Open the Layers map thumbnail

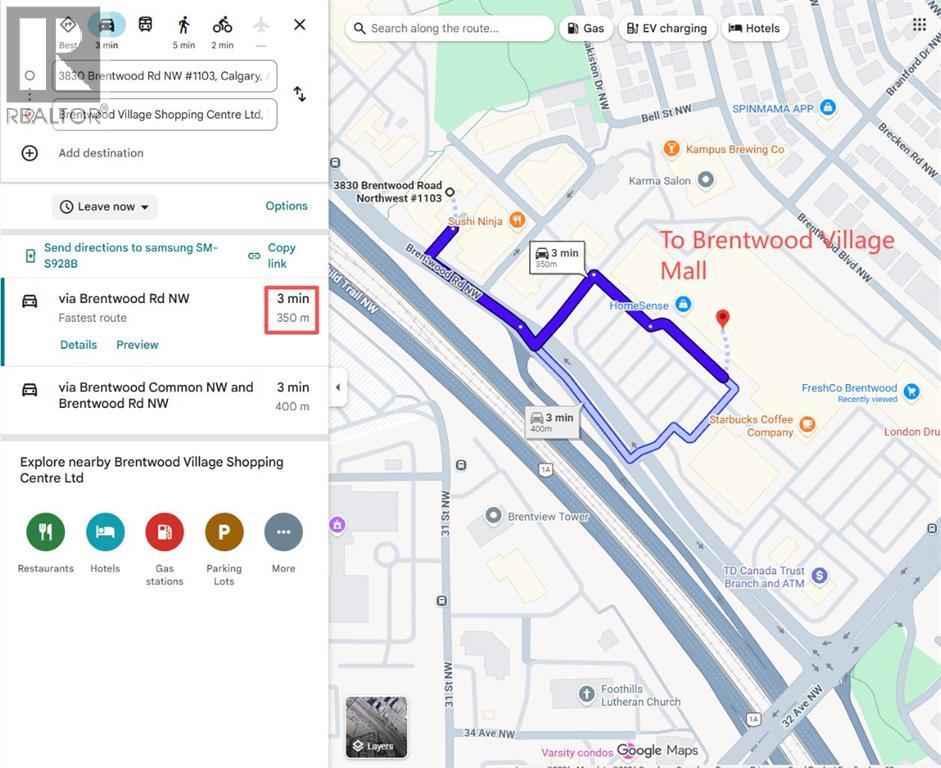point(377,727)
